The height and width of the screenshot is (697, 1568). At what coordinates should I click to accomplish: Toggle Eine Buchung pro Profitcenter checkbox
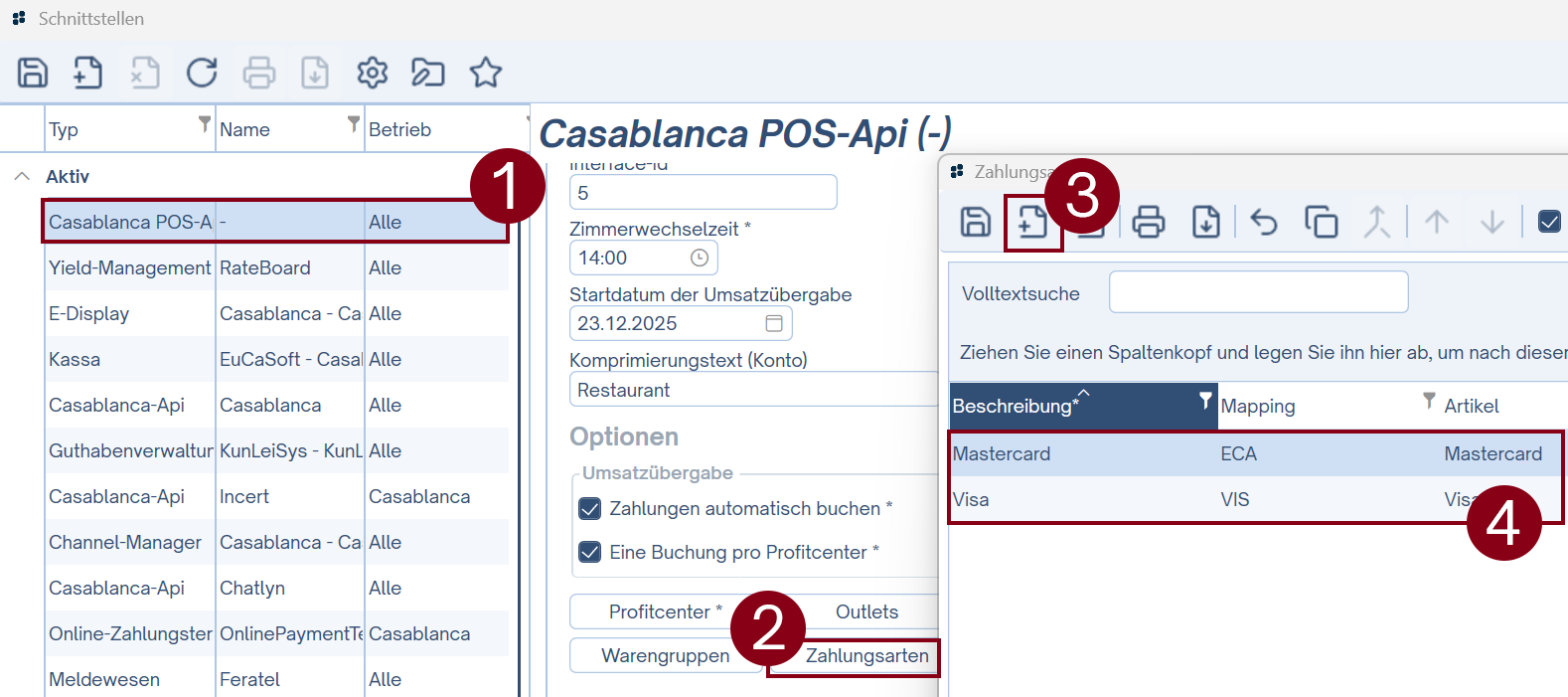[x=589, y=552]
